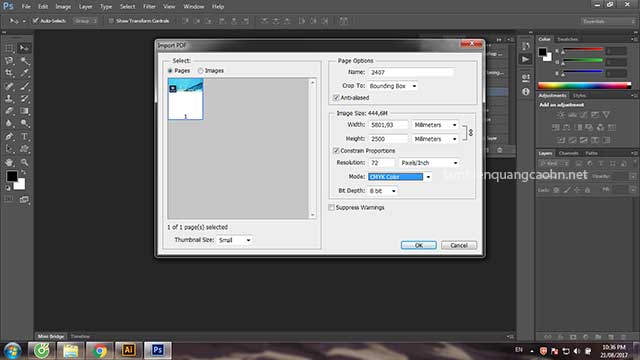Open the Mode dropdown

[x=400, y=177]
